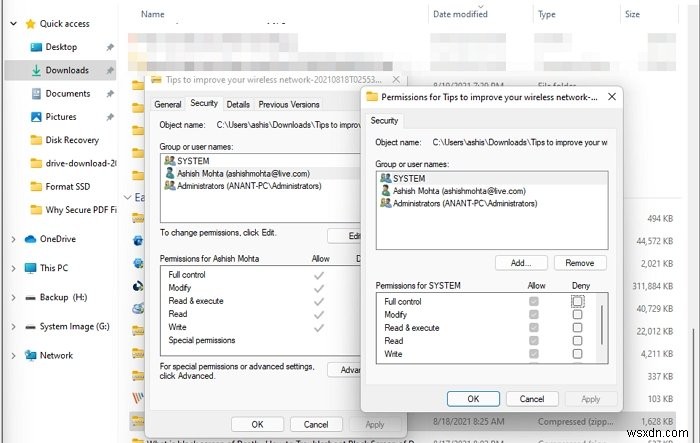The width and height of the screenshot is (700, 443).
Task: Toggle Allow checkbox for Full control
Action: click(533, 301)
